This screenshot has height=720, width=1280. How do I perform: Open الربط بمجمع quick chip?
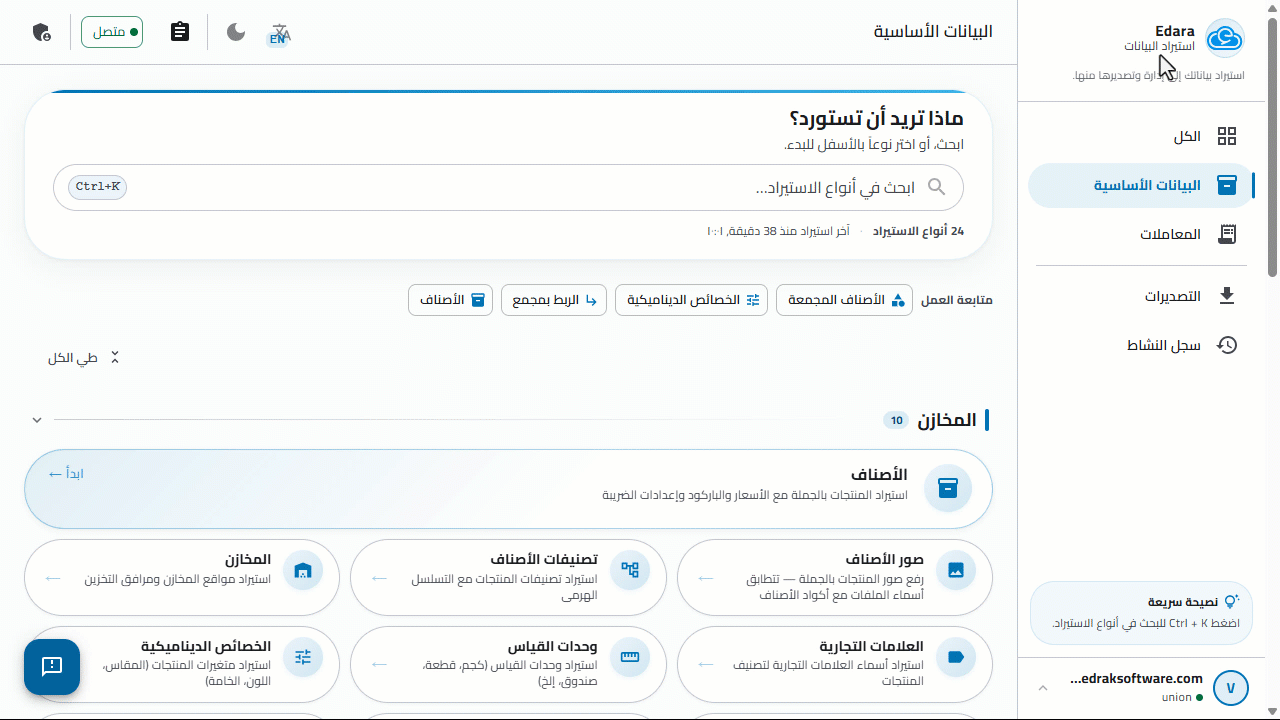point(554,300)
